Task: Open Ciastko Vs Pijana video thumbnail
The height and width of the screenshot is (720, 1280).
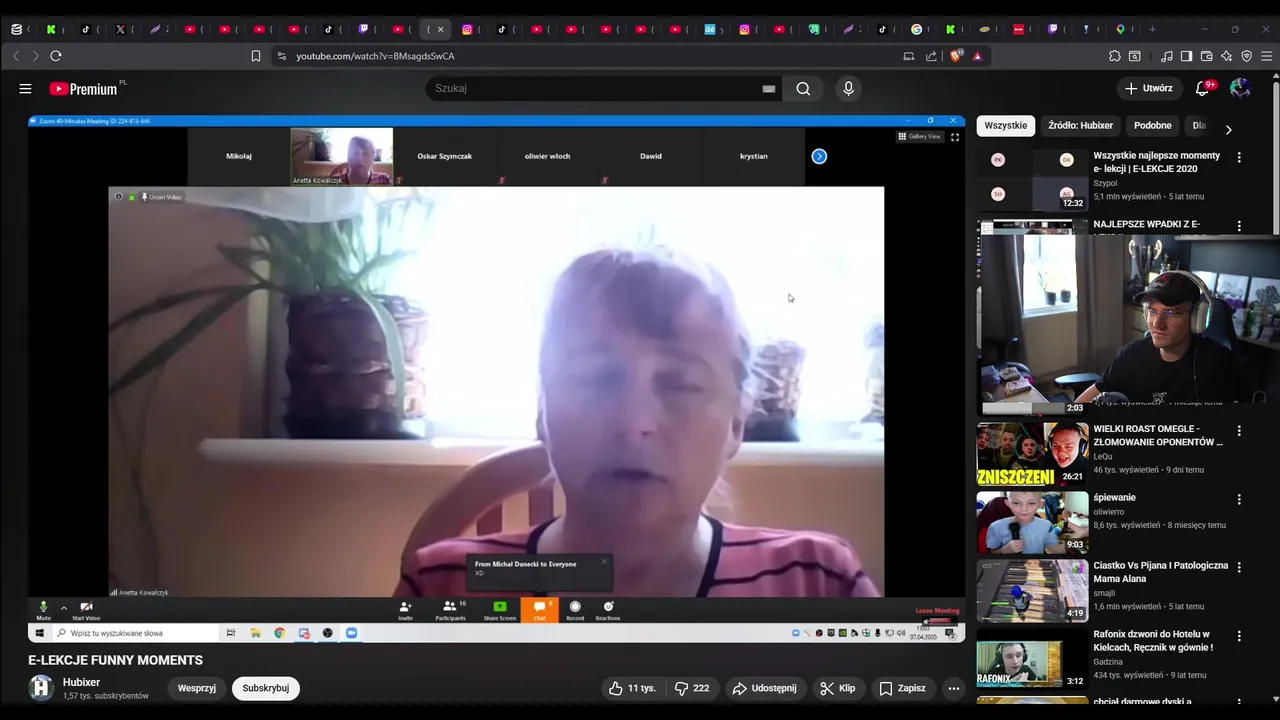Action: 1032,590
